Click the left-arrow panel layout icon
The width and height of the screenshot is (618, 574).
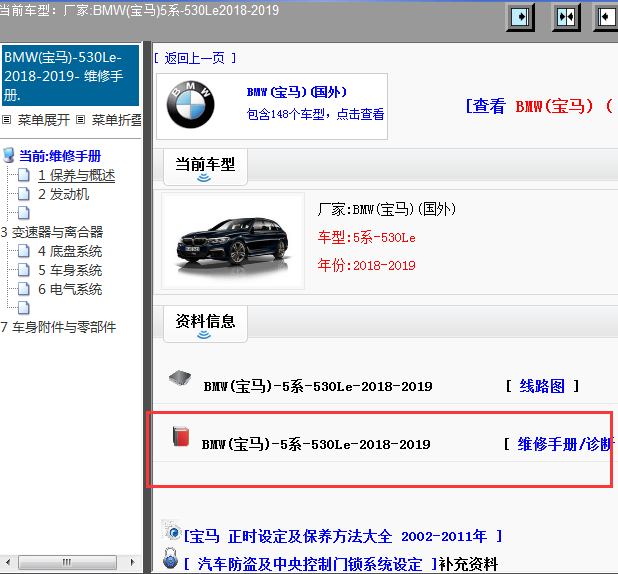606,17
